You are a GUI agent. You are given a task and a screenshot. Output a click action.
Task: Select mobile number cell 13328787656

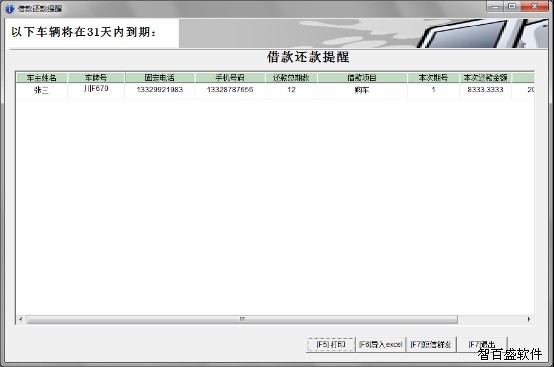click(230, 90)
